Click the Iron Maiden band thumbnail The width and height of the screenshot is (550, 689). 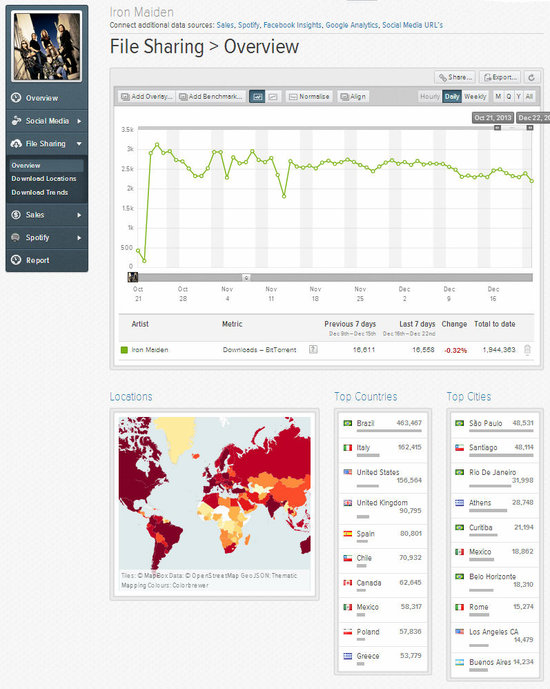tap(47, 46)
